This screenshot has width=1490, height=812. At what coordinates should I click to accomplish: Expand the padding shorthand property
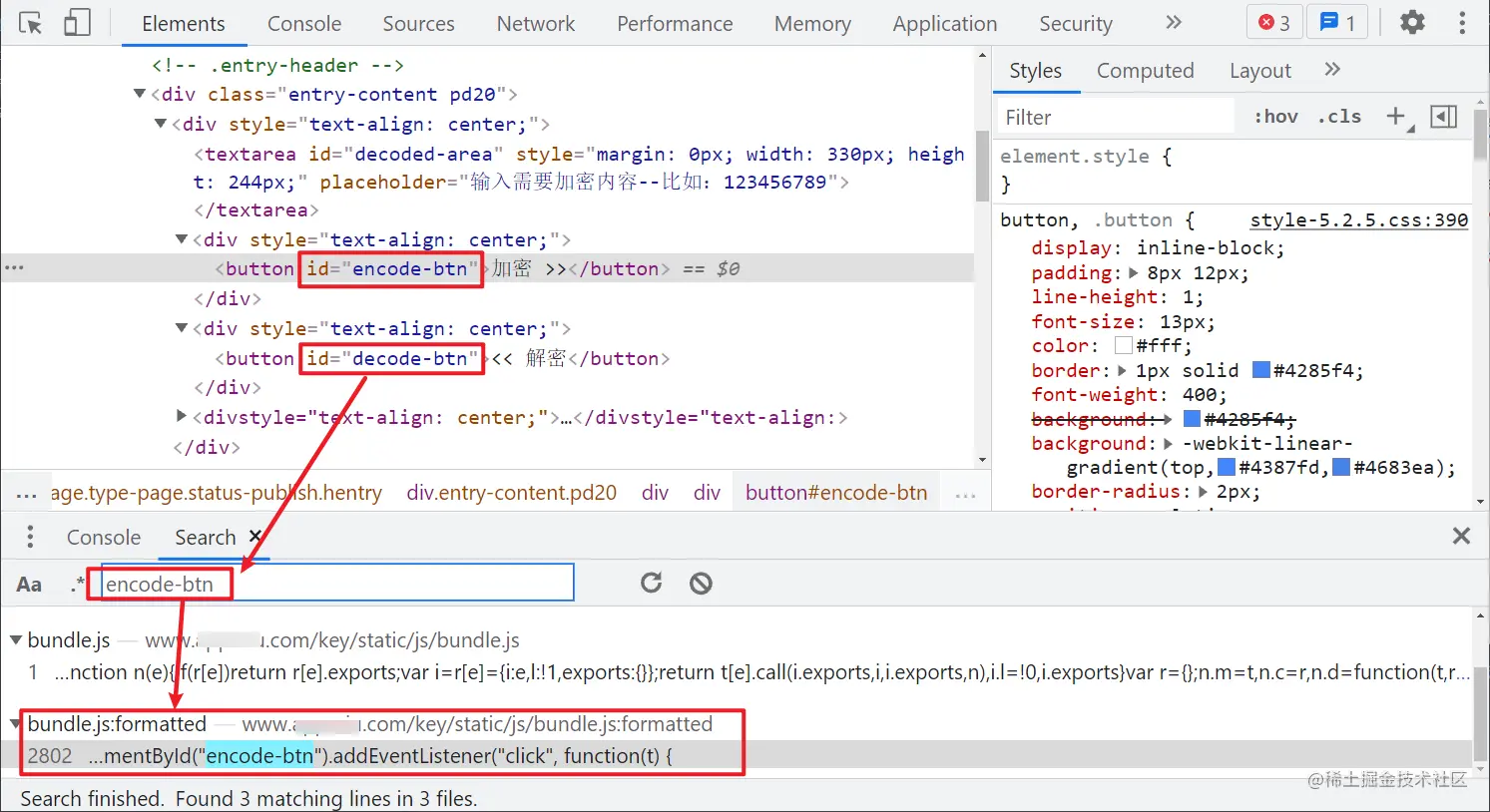tap(1134, 272)
